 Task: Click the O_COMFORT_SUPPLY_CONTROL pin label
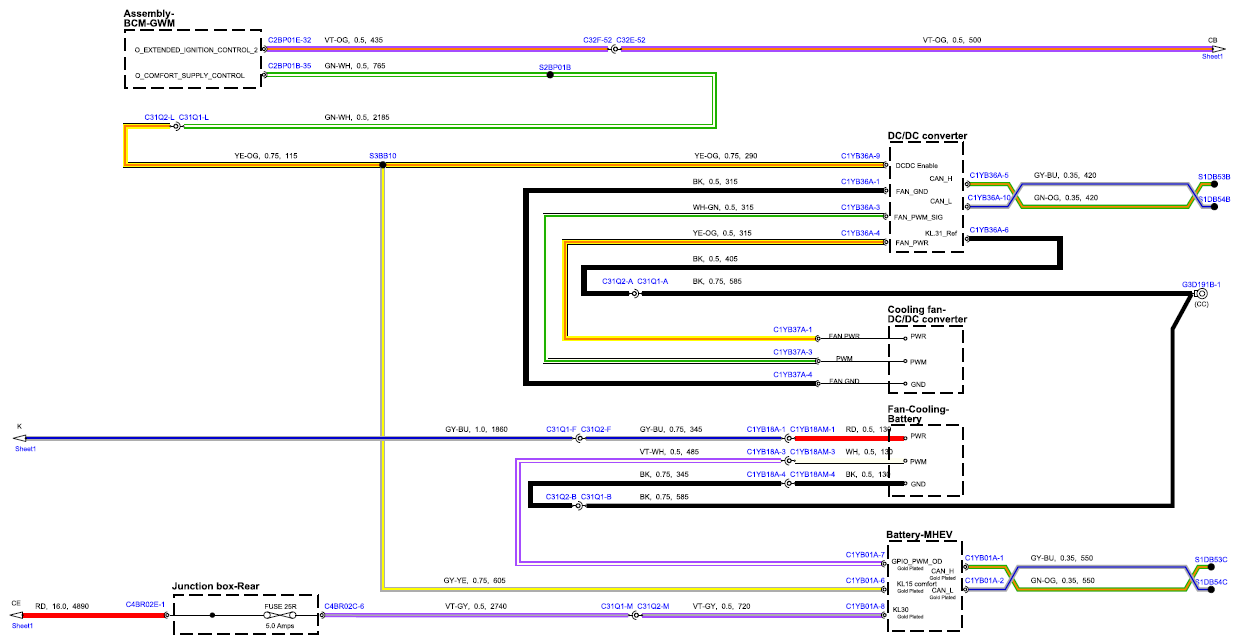click(189, 75)
